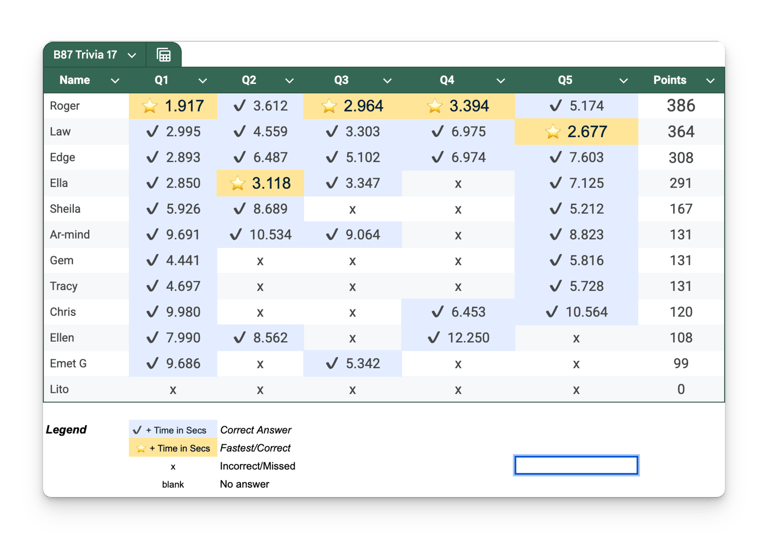Viewport: 768px width, 538px height.
Task: Select Roger's points cell 386
Action: pos(681,106)
